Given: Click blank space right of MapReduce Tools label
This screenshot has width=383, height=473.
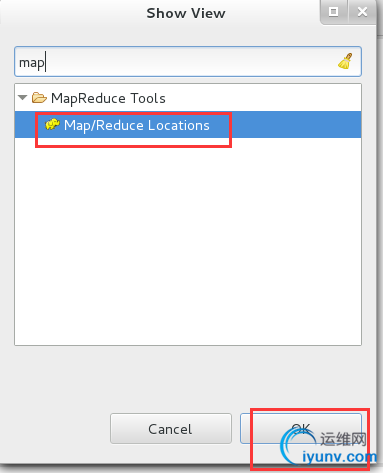Looking at the screenshot, I should (x=263, y=98).
